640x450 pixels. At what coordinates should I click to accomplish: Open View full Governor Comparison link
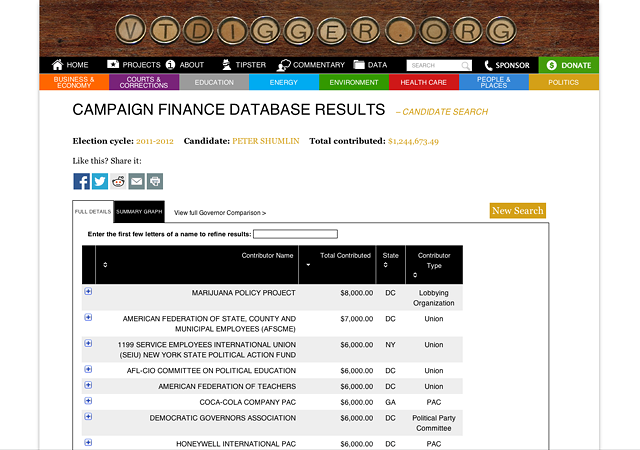(x=220, y=213)
